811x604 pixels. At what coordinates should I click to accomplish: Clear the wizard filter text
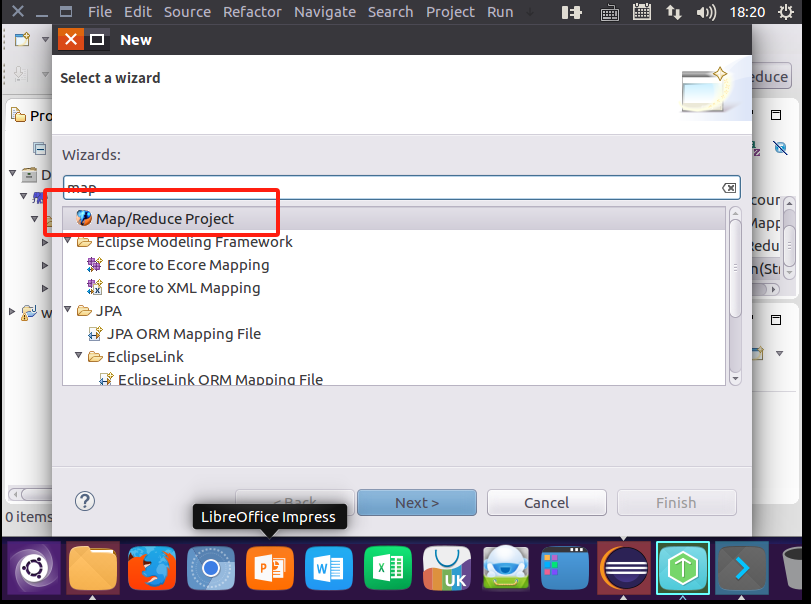point(729,187)
